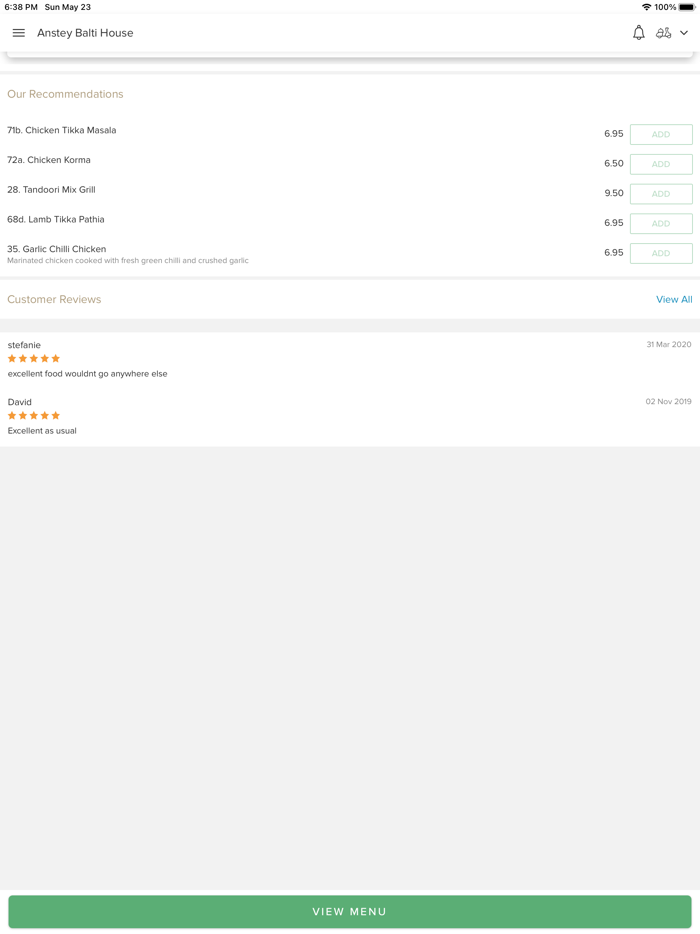Add Tandoori Mix Grill to order
Viewport: 700px width, 934px height.
click(661, 194)
